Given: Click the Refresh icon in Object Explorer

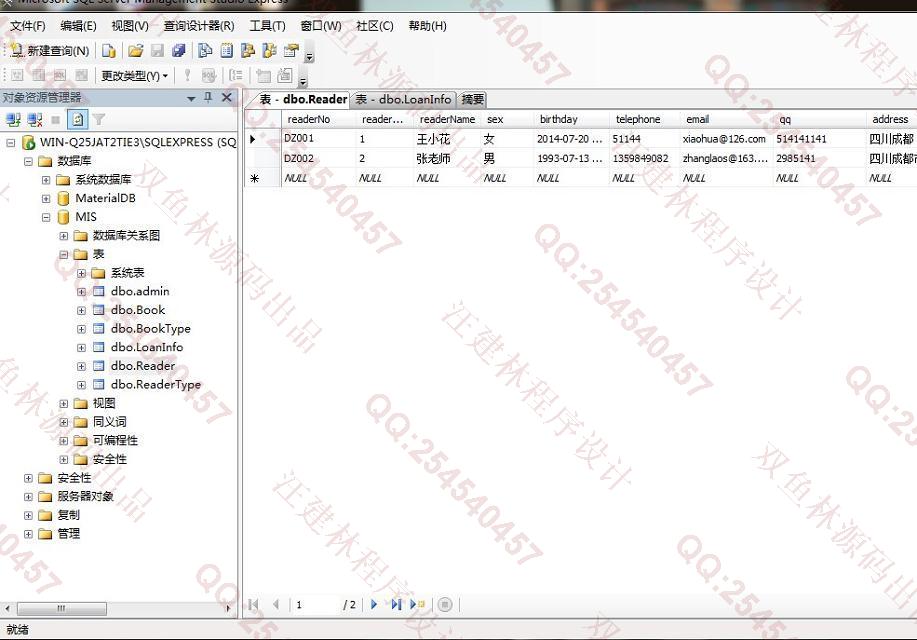Looking at the screenshot, I should click(77, 120).
